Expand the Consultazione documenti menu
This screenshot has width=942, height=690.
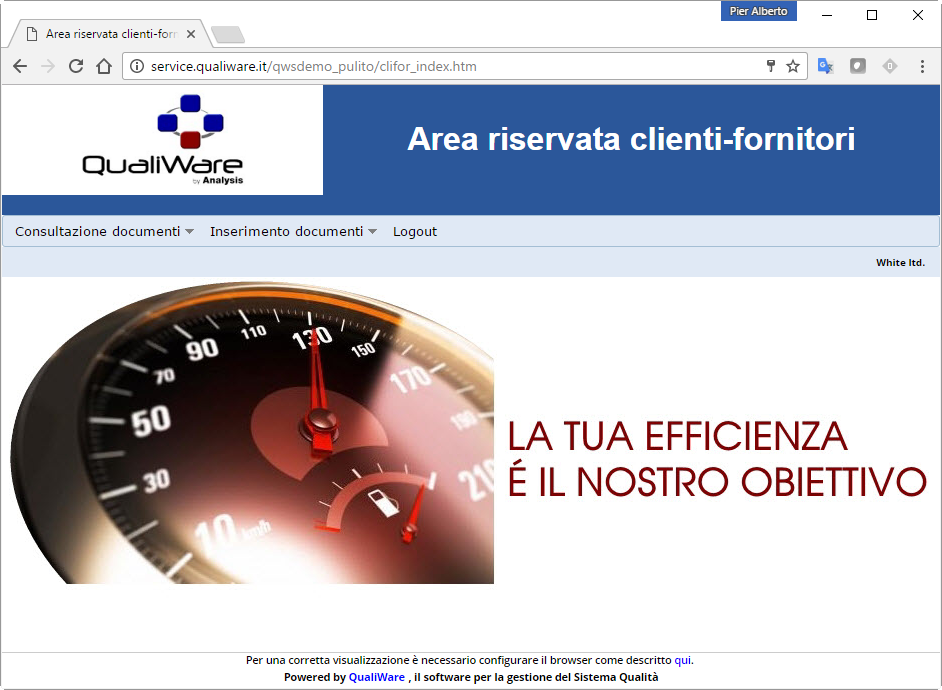104,232
